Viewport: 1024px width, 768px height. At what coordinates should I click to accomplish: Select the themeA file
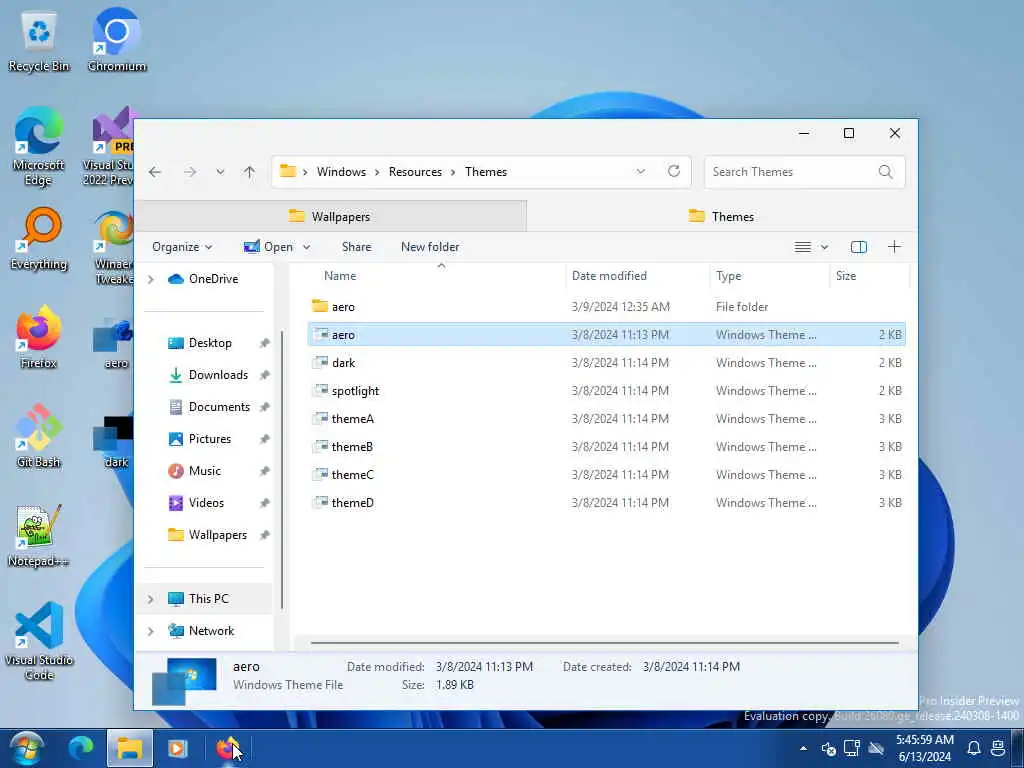click(x=607, y=419)
